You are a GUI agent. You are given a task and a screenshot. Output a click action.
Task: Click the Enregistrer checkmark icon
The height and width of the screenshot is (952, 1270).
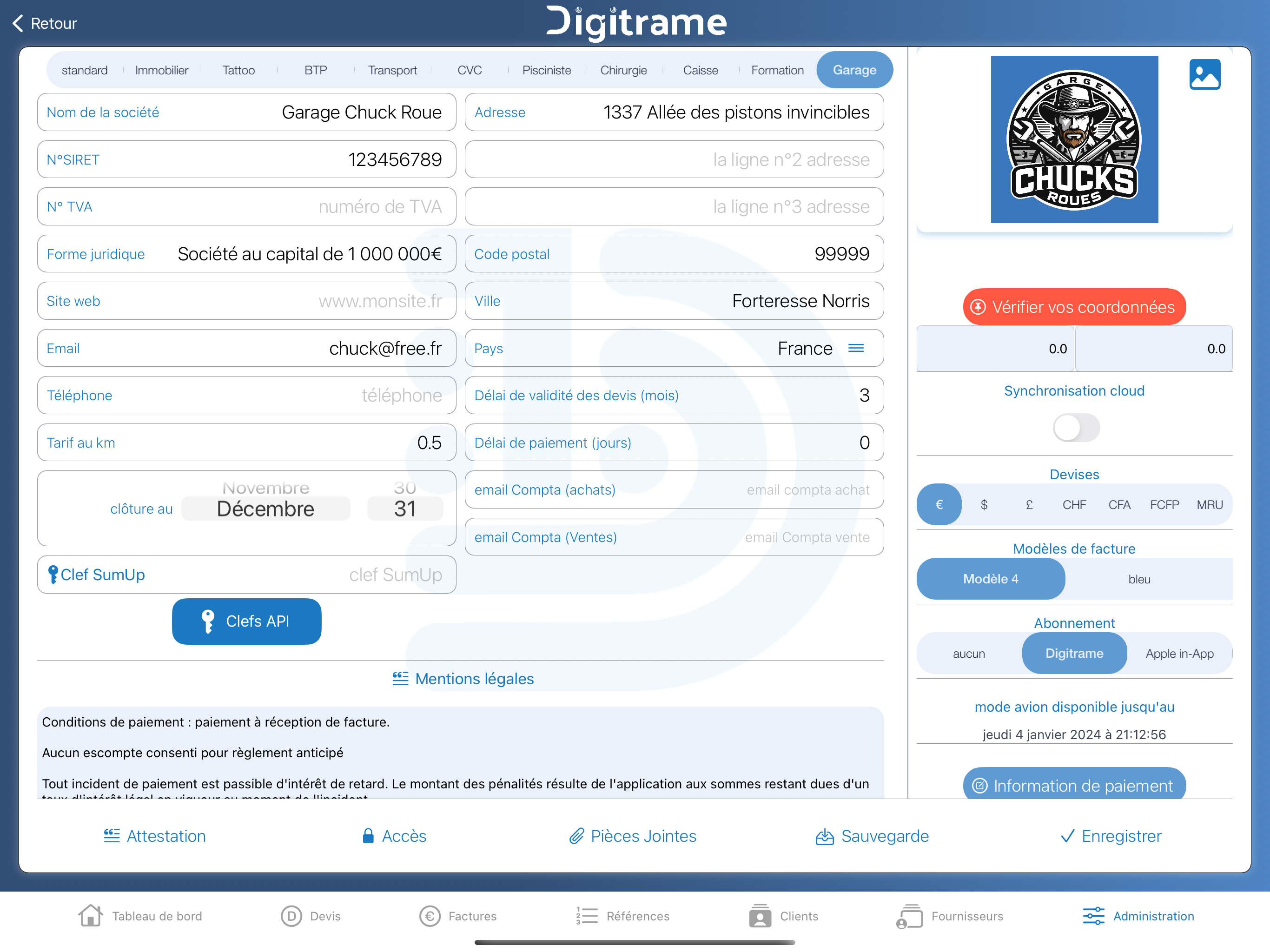click(x=1067, y=835)
